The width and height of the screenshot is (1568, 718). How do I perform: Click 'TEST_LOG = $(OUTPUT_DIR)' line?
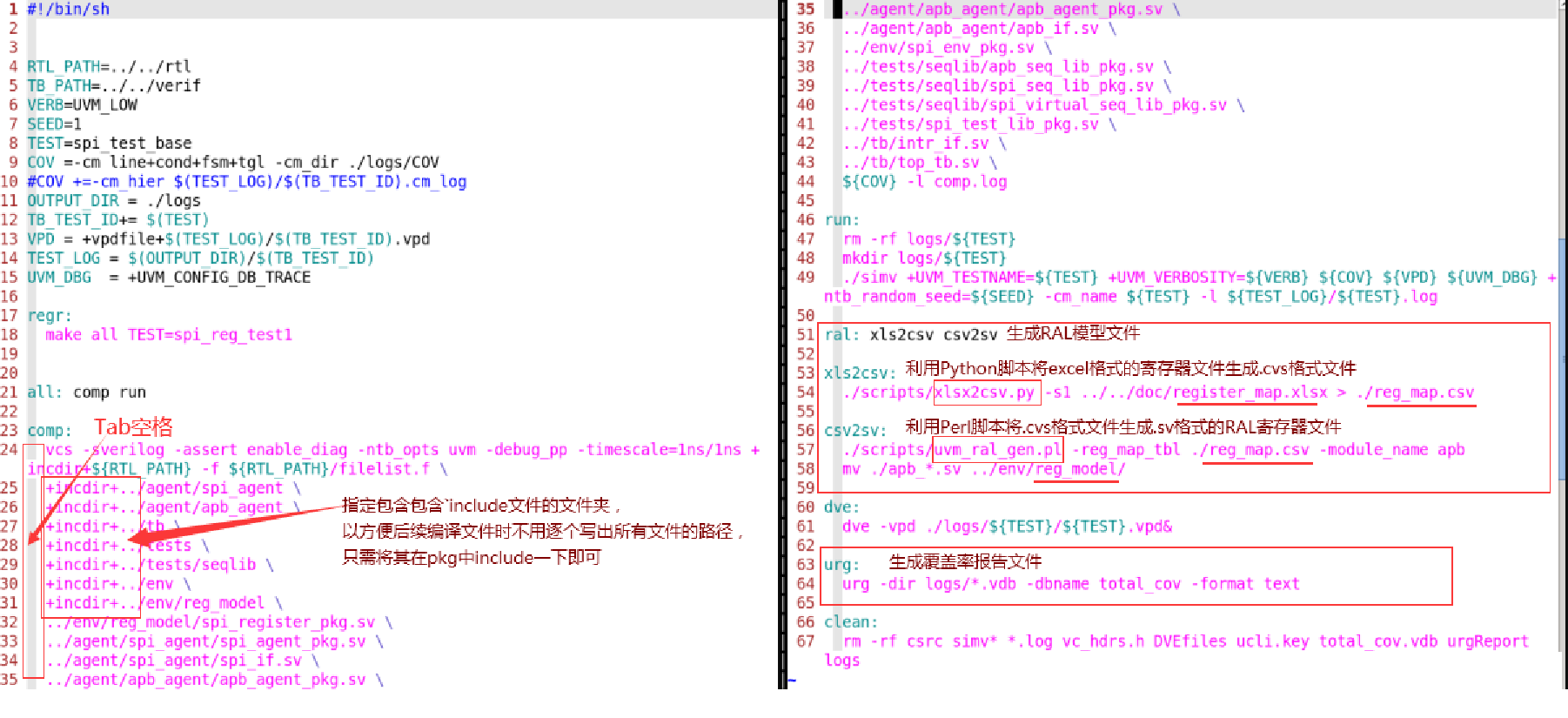tap(200, 258)
